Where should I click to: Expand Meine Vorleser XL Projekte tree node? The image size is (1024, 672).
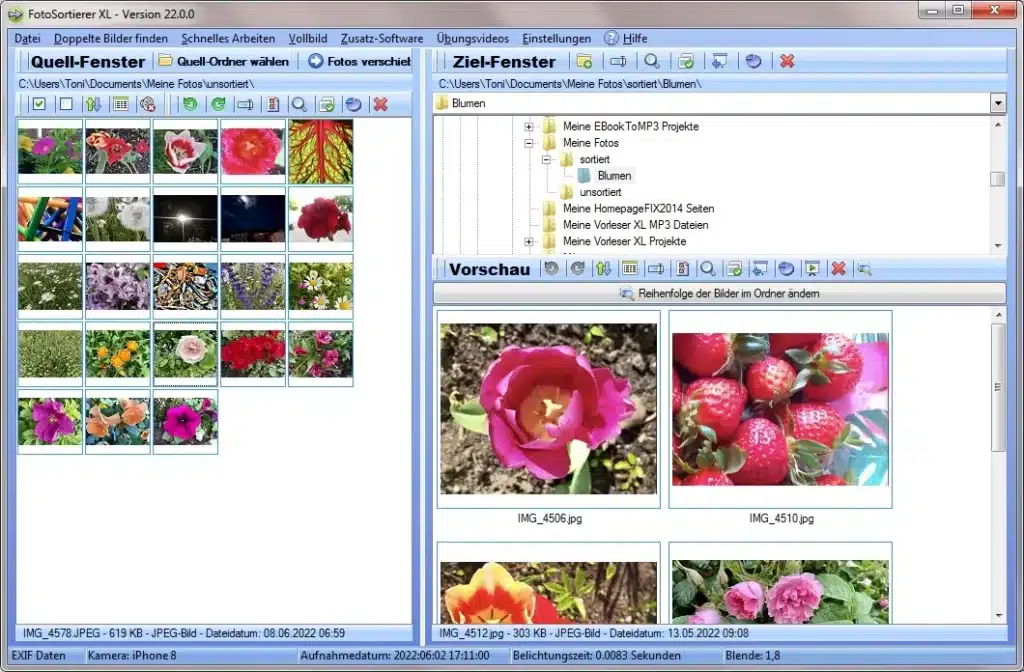[529, 242]
